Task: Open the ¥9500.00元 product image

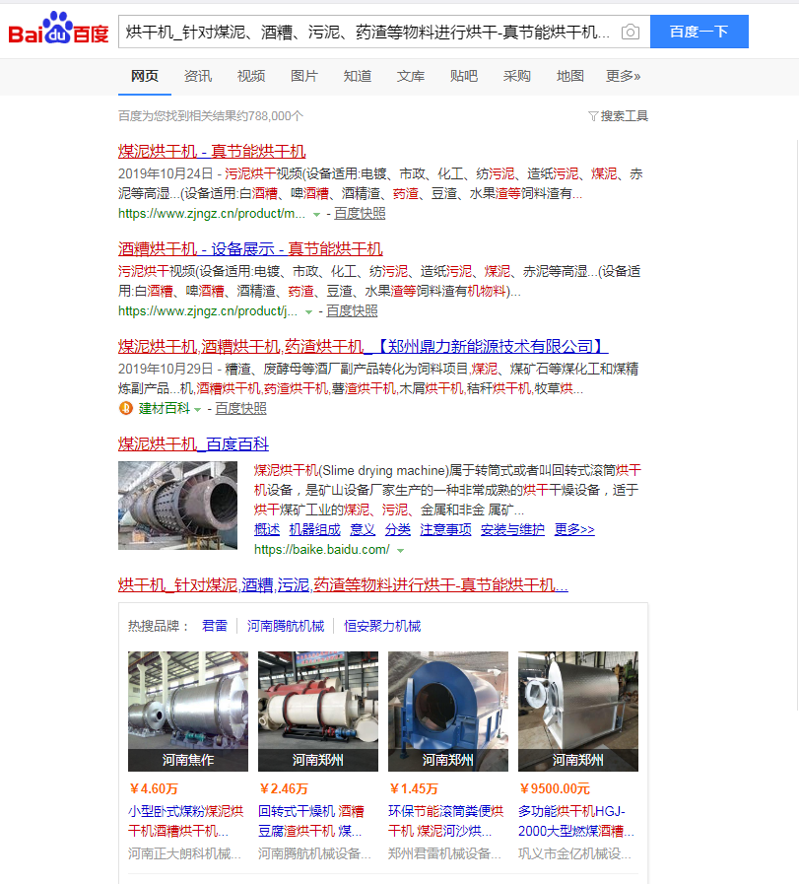Action: pyautogui.click(x=578, y=711)
